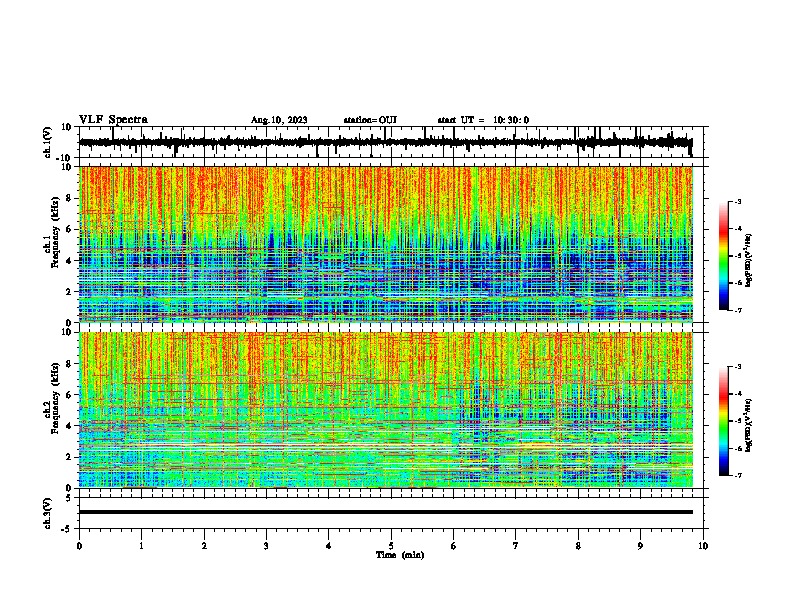Click the -3 tick of ch.1 color bar
The width and height of the screenshot is (792, 612).
pos(737,202)
